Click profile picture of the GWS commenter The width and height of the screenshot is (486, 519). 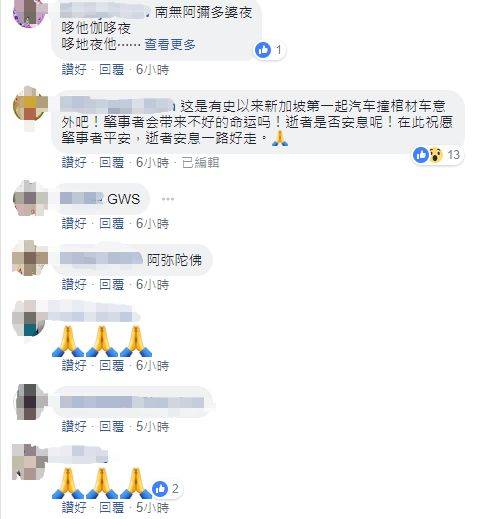click(30, 198)
